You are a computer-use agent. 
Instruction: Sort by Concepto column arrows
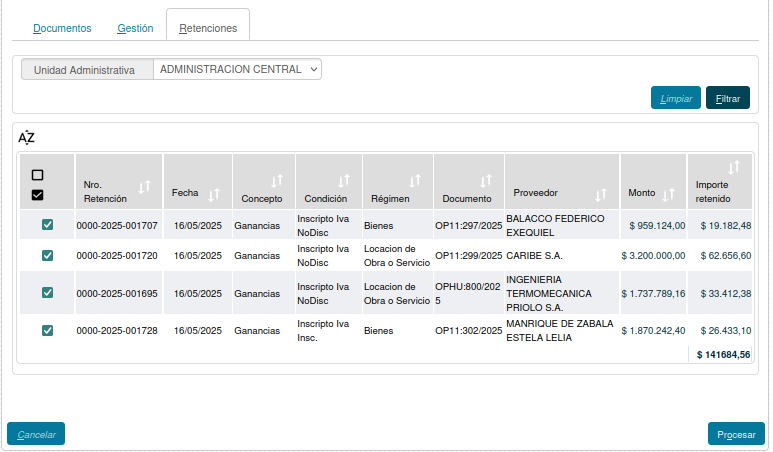click(276, 181)
